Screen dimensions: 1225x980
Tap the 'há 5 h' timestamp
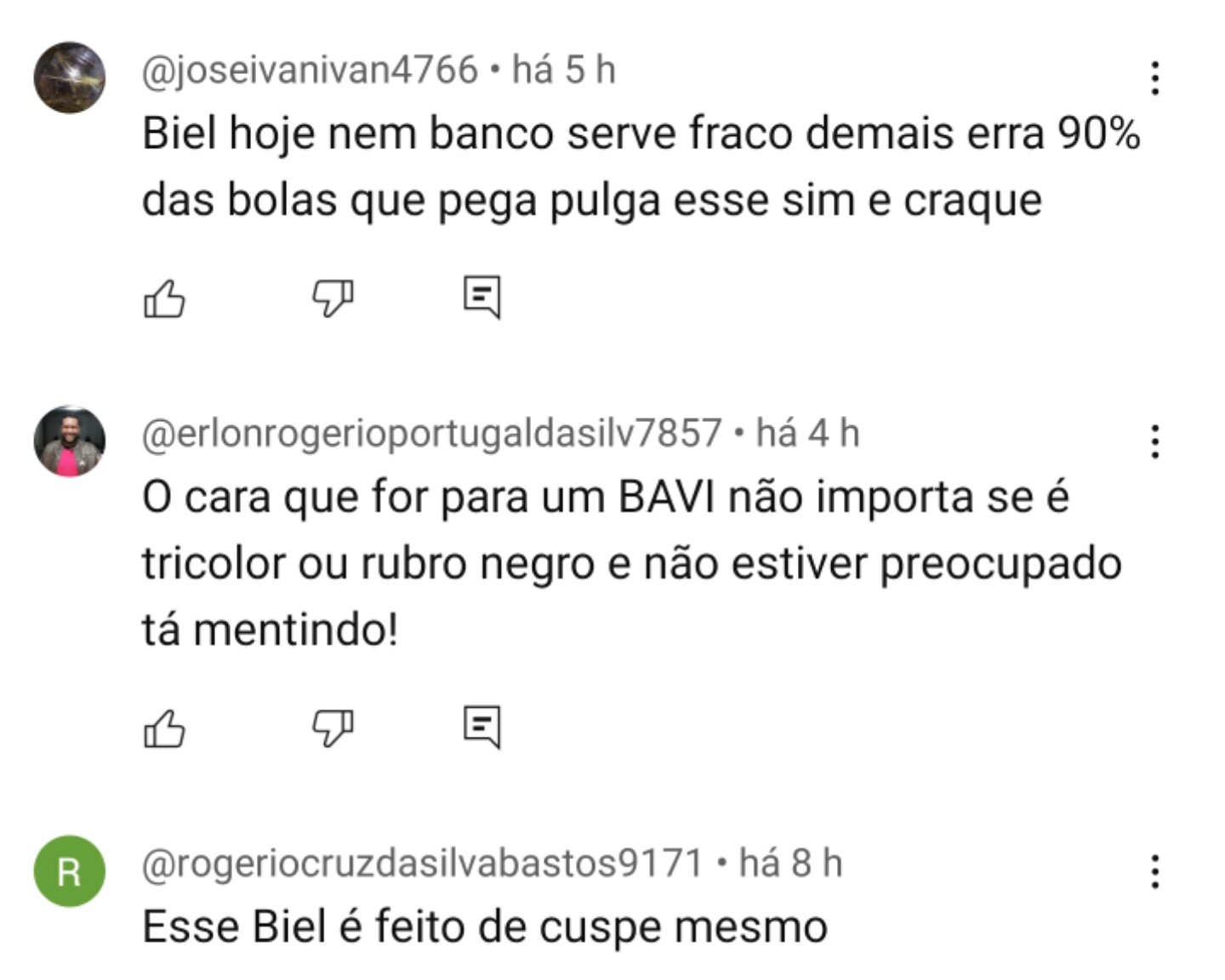point(564,70)
